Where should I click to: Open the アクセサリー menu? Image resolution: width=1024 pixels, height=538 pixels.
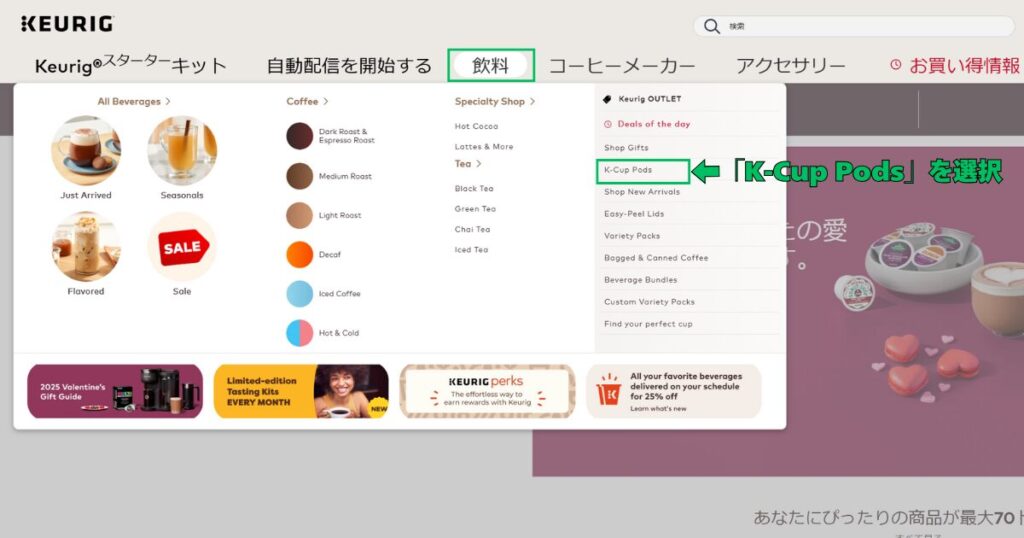pyautogui.click(x=791, y=65)
